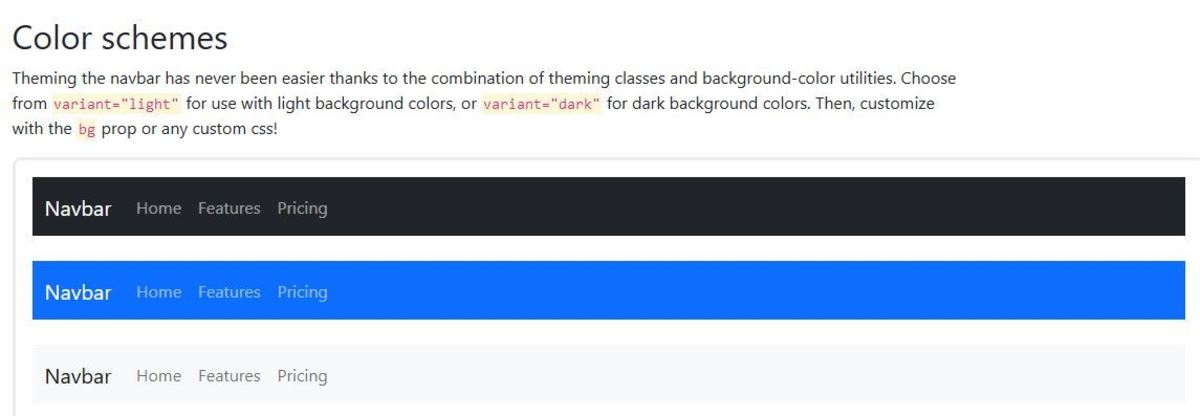Select Features in the light navbar
1200x416 pixels.
229,376
